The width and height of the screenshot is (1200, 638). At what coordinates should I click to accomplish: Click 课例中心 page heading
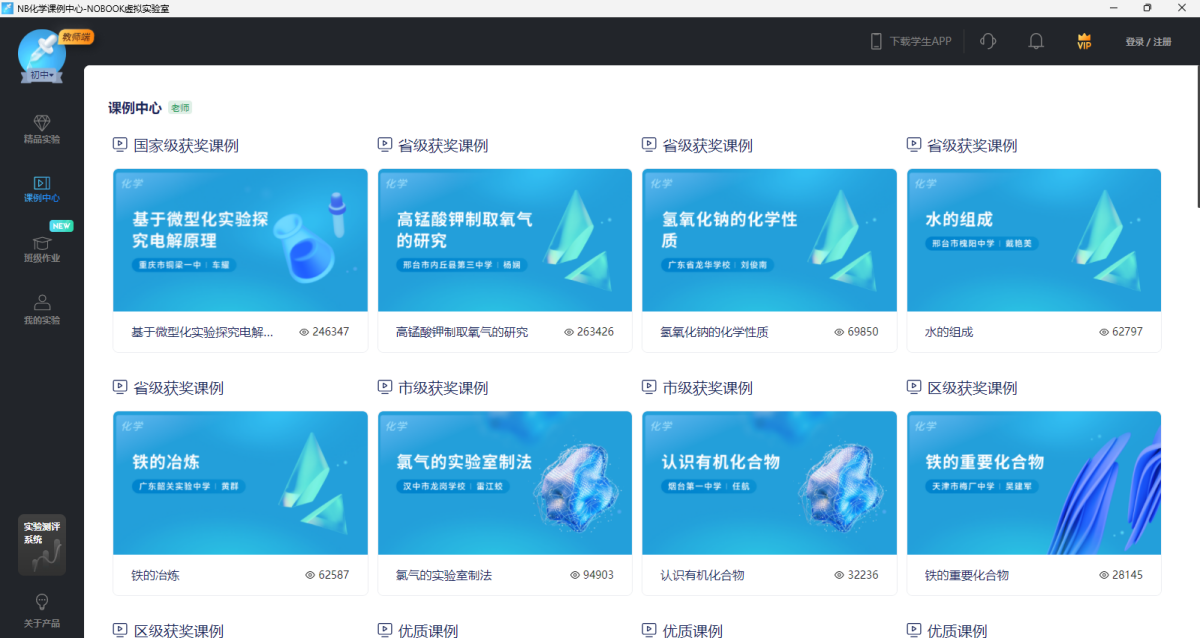click(x=135, y=107)
